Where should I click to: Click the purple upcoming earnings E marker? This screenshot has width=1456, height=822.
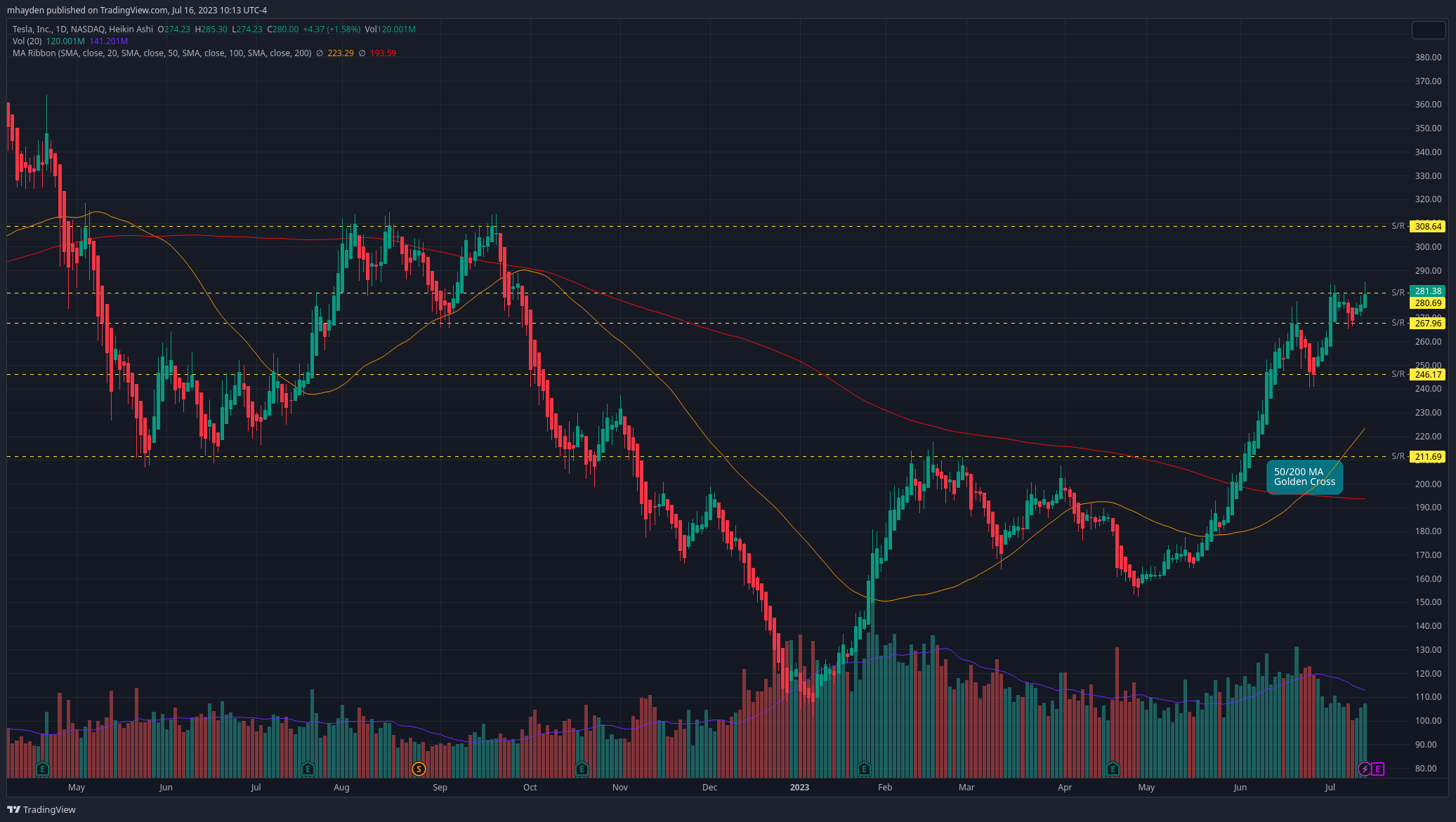point(1377,769)
